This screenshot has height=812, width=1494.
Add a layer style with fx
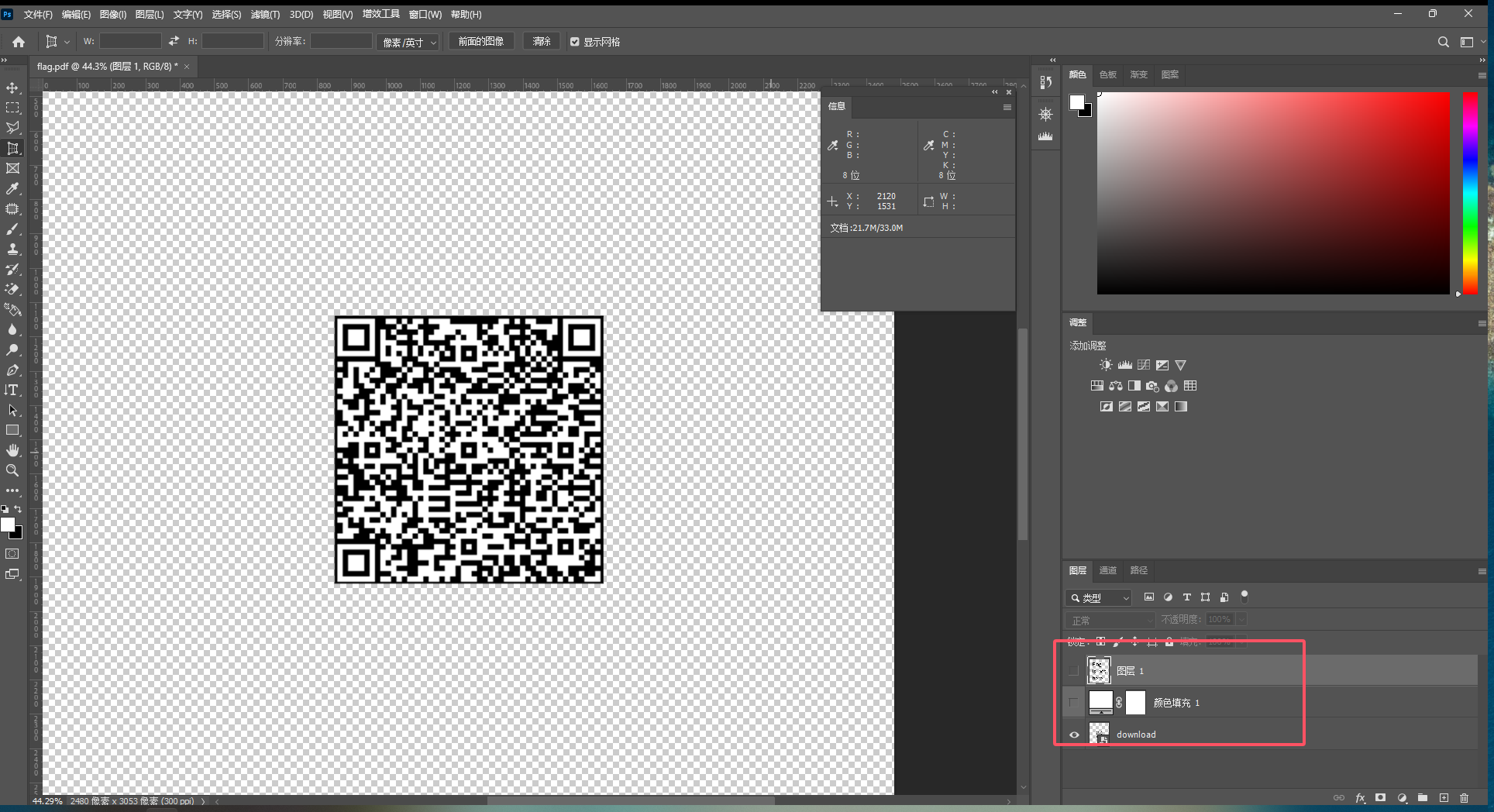coord(1360,797)
